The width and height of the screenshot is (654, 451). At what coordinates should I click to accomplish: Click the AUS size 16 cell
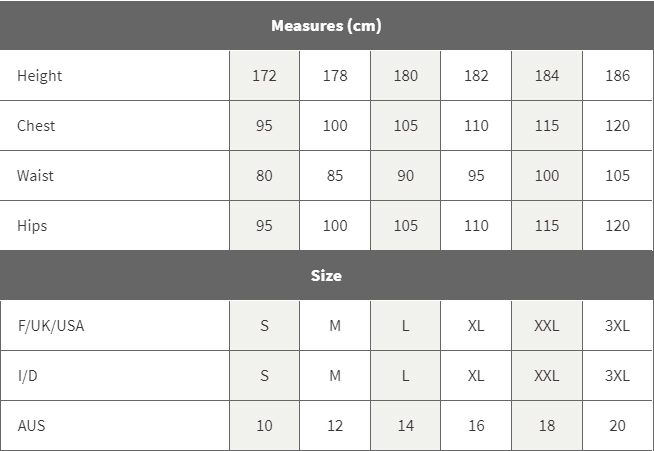tap(476, 426)
